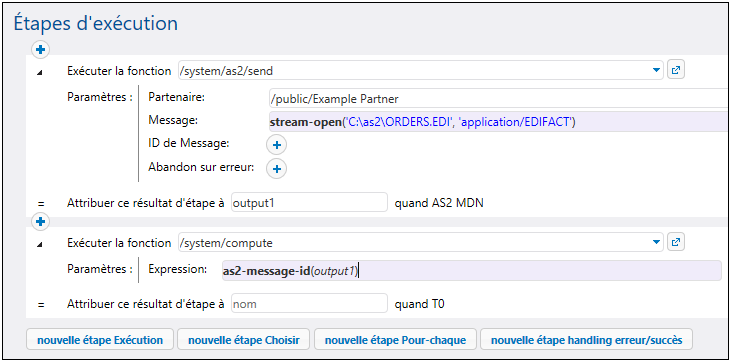Viewport: 731px width, 362px height.
Task: Open the /system/as2/send function dropdown arrow
Action: click(x=656, y=70)
